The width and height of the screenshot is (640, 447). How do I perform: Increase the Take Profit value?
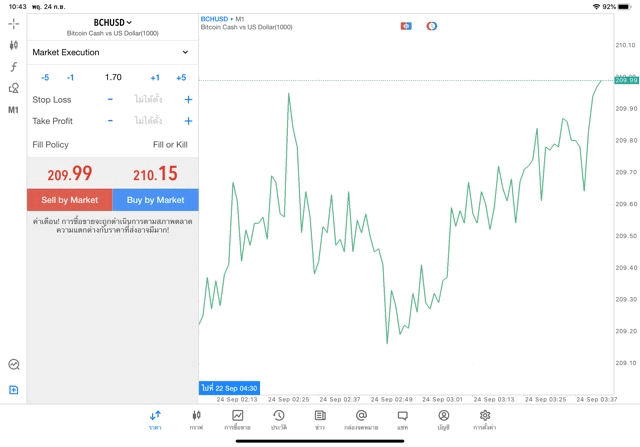[x=188, y=121]
